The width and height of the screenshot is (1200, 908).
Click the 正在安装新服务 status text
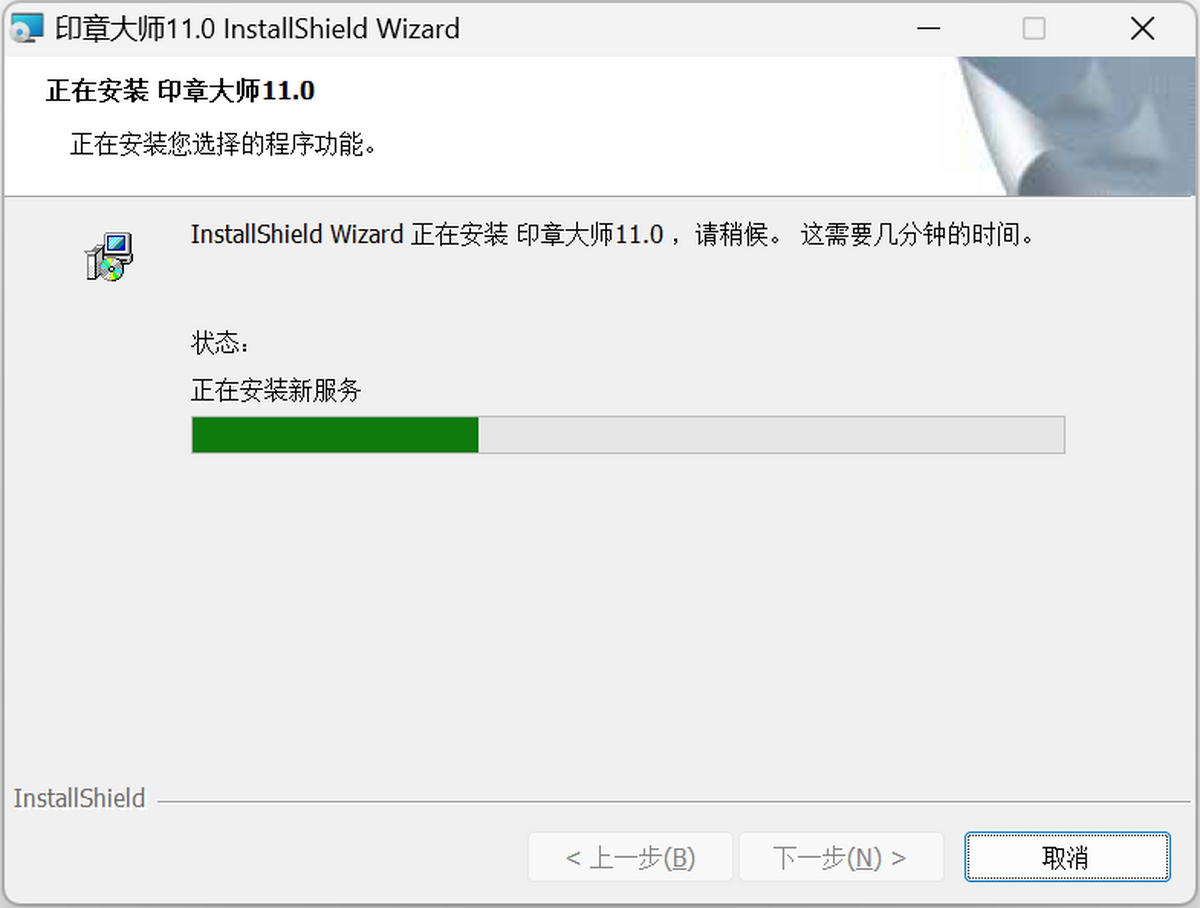point(276,390)
